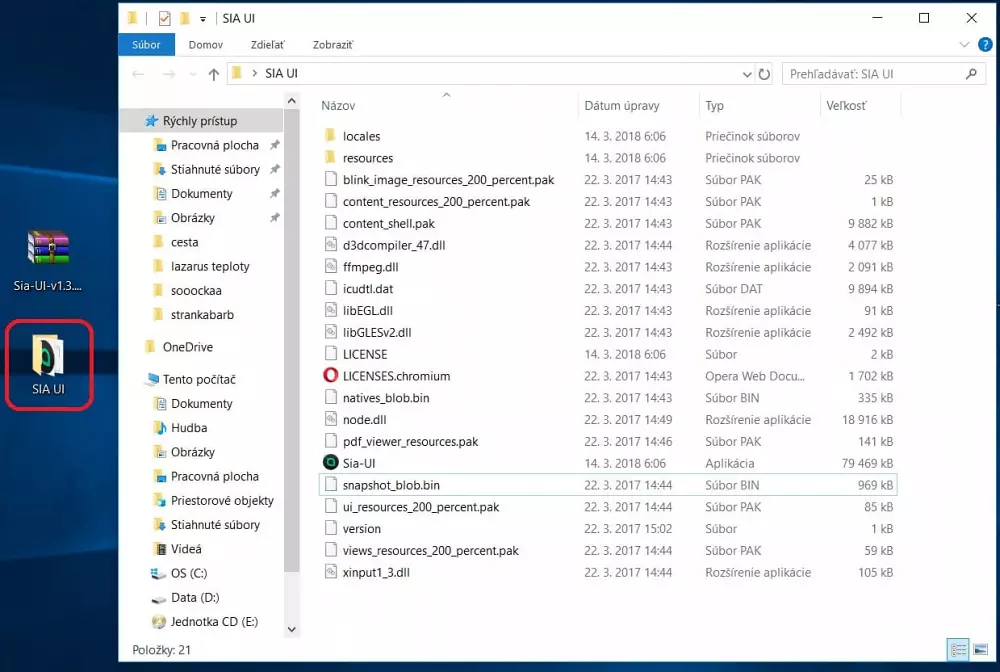Open the locales folder
Viewport: 1000px width, 672px height.
click(361, 136)
